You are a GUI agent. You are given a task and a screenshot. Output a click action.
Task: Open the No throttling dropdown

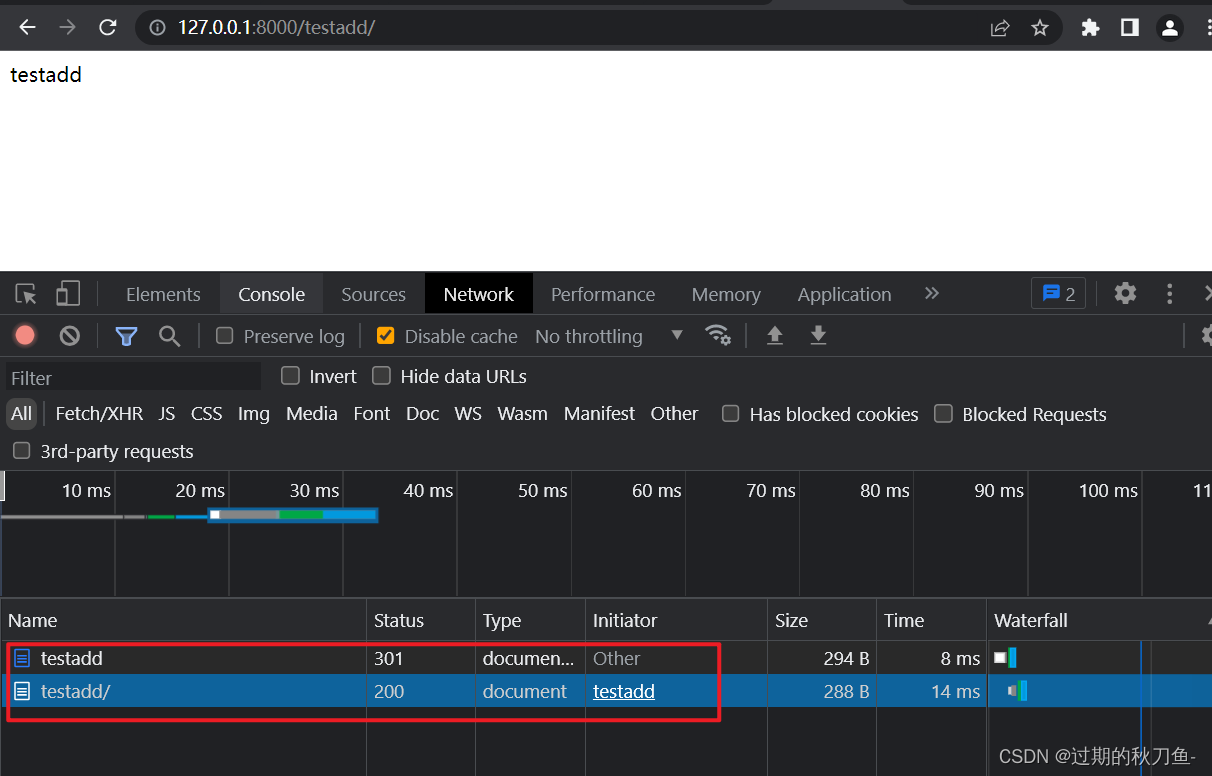pyautogui.click(x=609, y=336)
